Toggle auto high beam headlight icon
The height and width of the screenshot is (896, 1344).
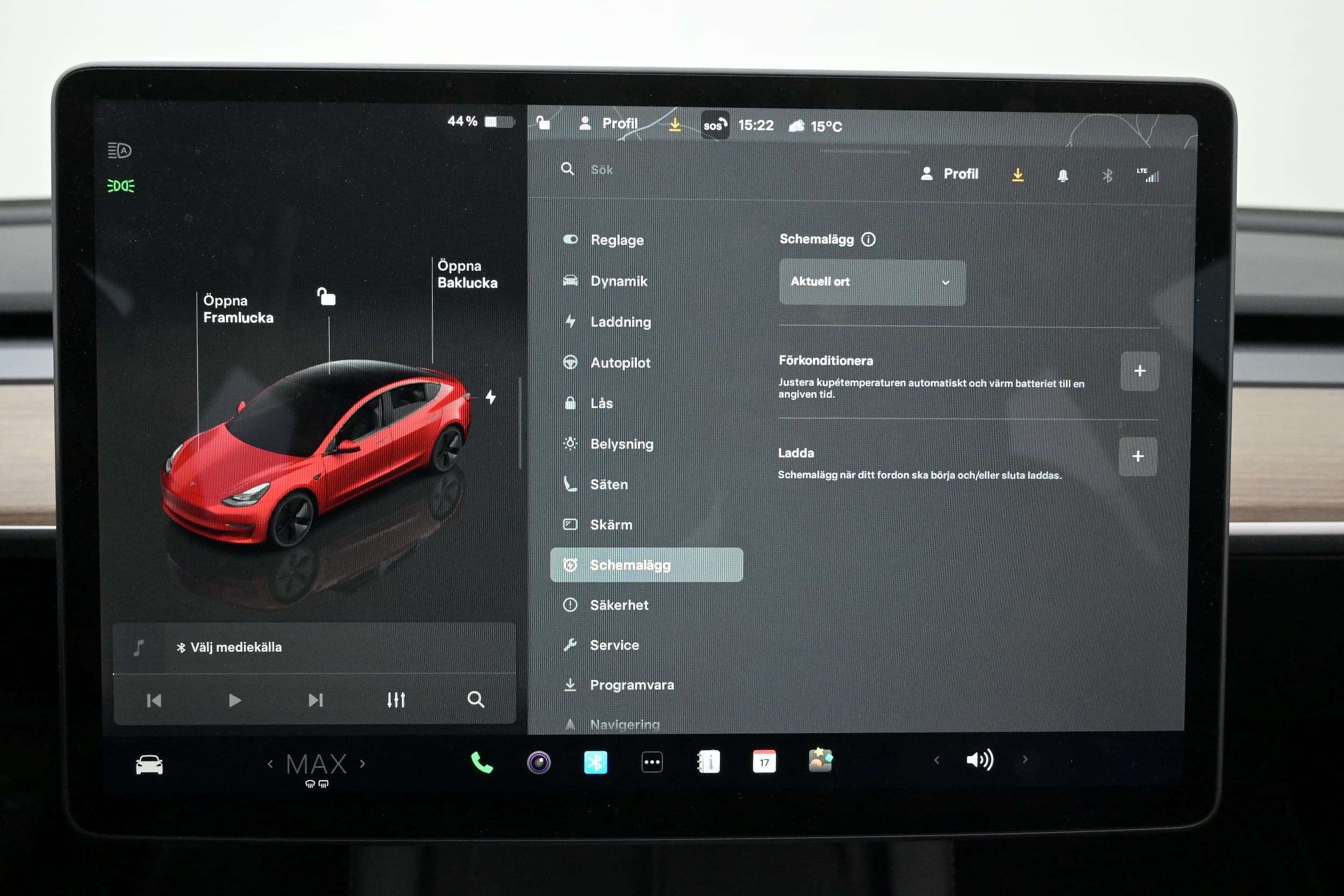119,150
